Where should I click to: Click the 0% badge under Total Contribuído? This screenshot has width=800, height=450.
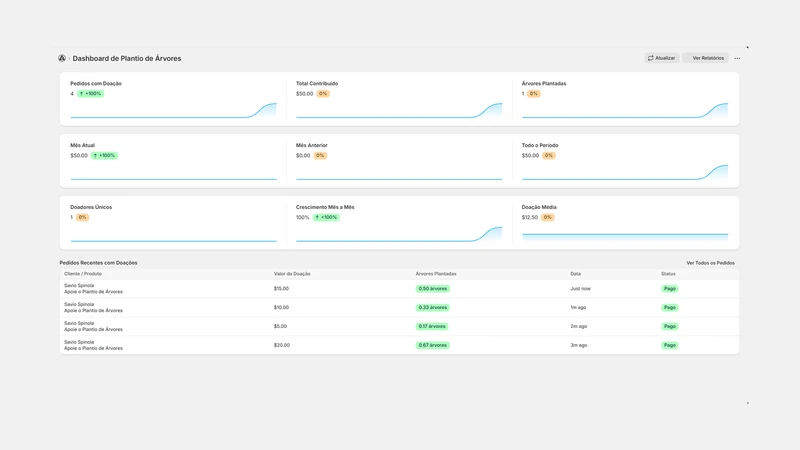tap(323, 94)
